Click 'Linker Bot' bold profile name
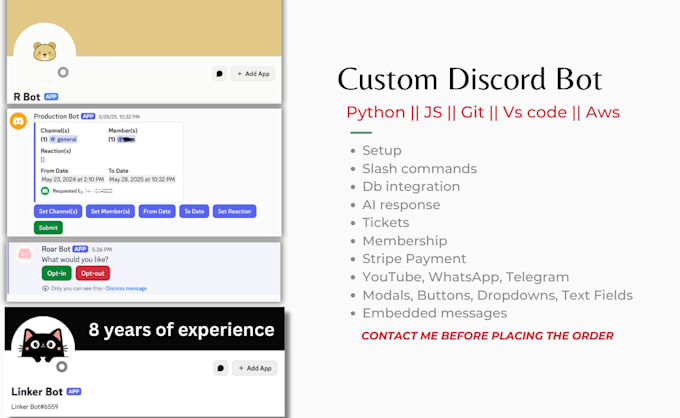 point(37,392)
